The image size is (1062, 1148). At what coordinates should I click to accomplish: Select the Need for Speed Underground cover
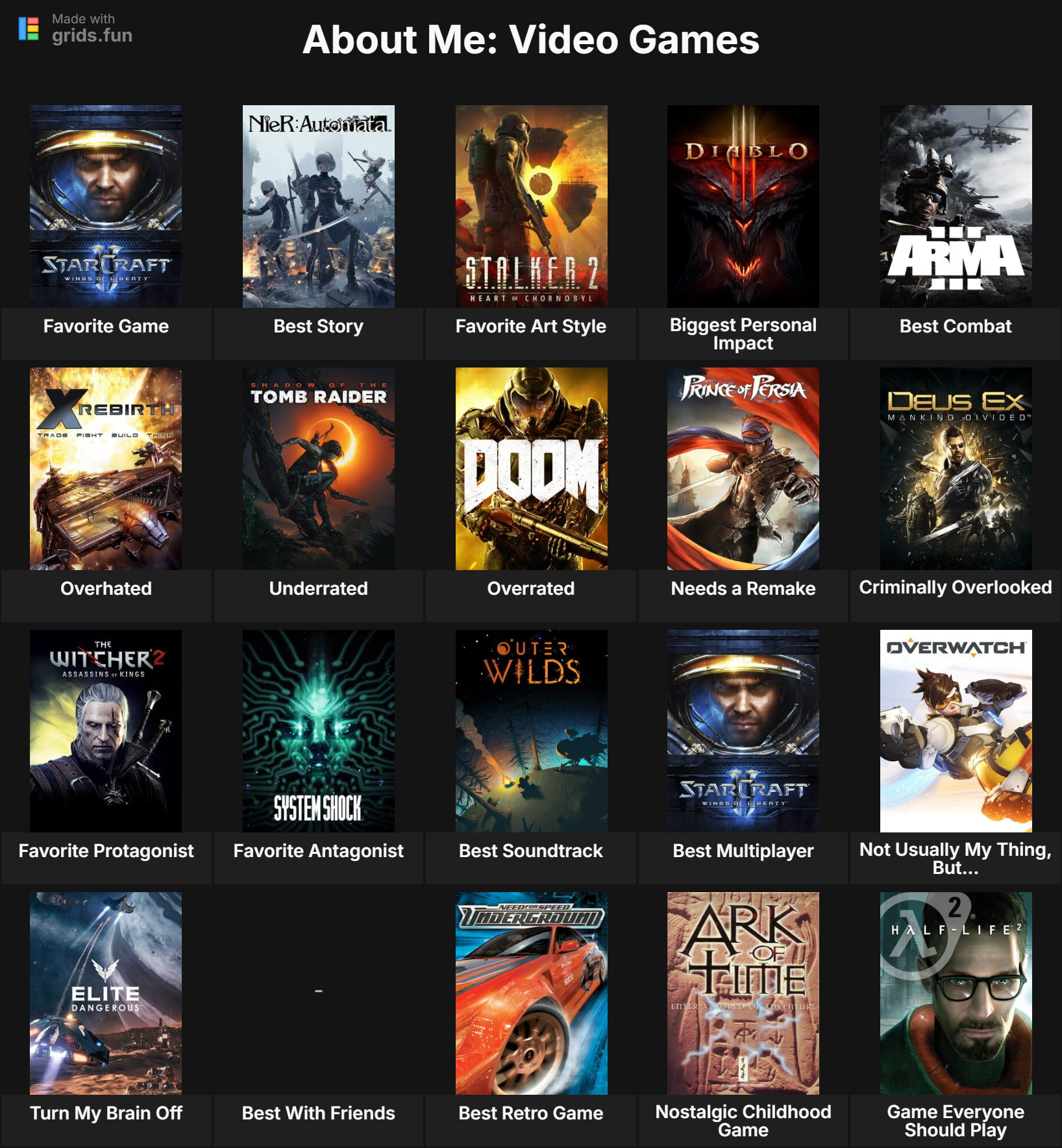point(532,993)
